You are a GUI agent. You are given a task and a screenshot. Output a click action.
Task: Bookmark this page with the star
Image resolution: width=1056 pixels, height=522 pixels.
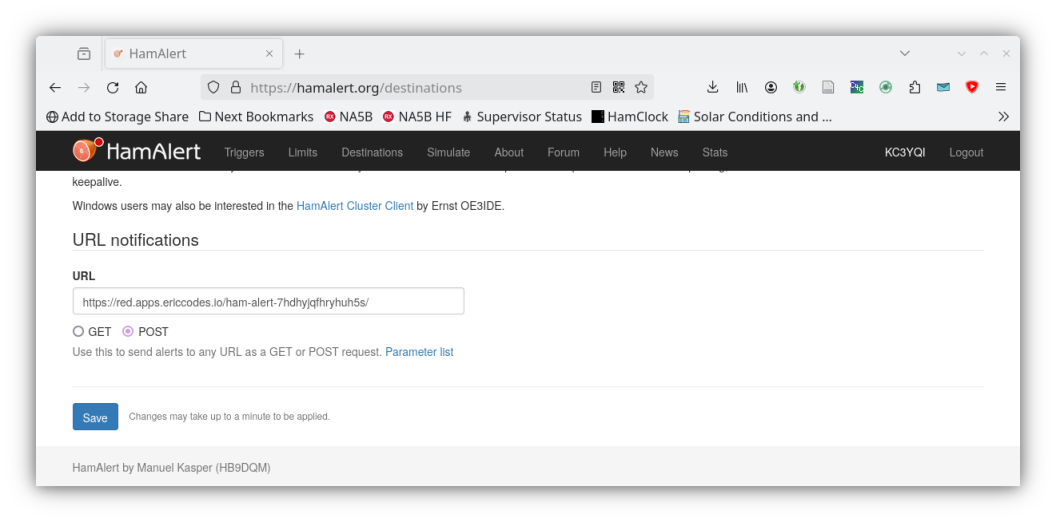click(641, 87)
